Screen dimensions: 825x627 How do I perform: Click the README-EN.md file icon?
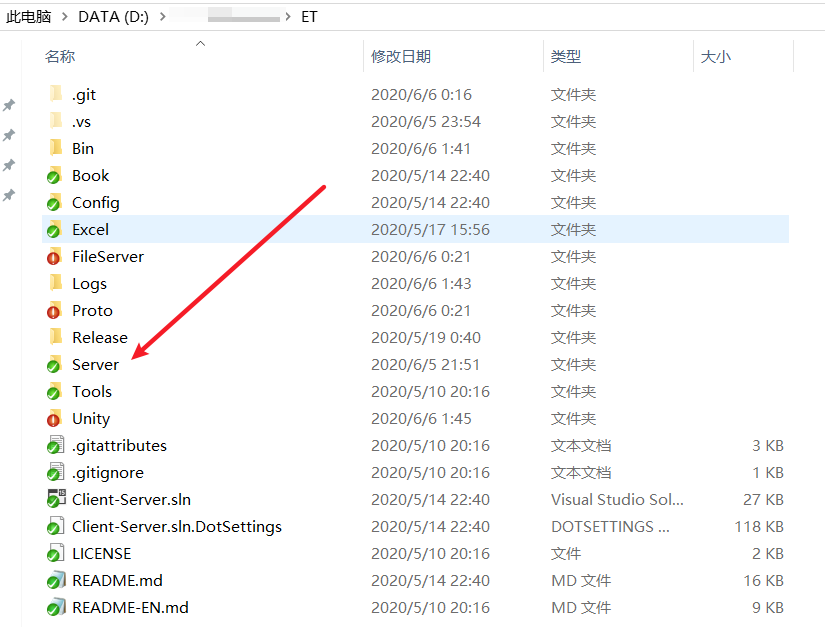pyautogui.click(x=56, y=607)
